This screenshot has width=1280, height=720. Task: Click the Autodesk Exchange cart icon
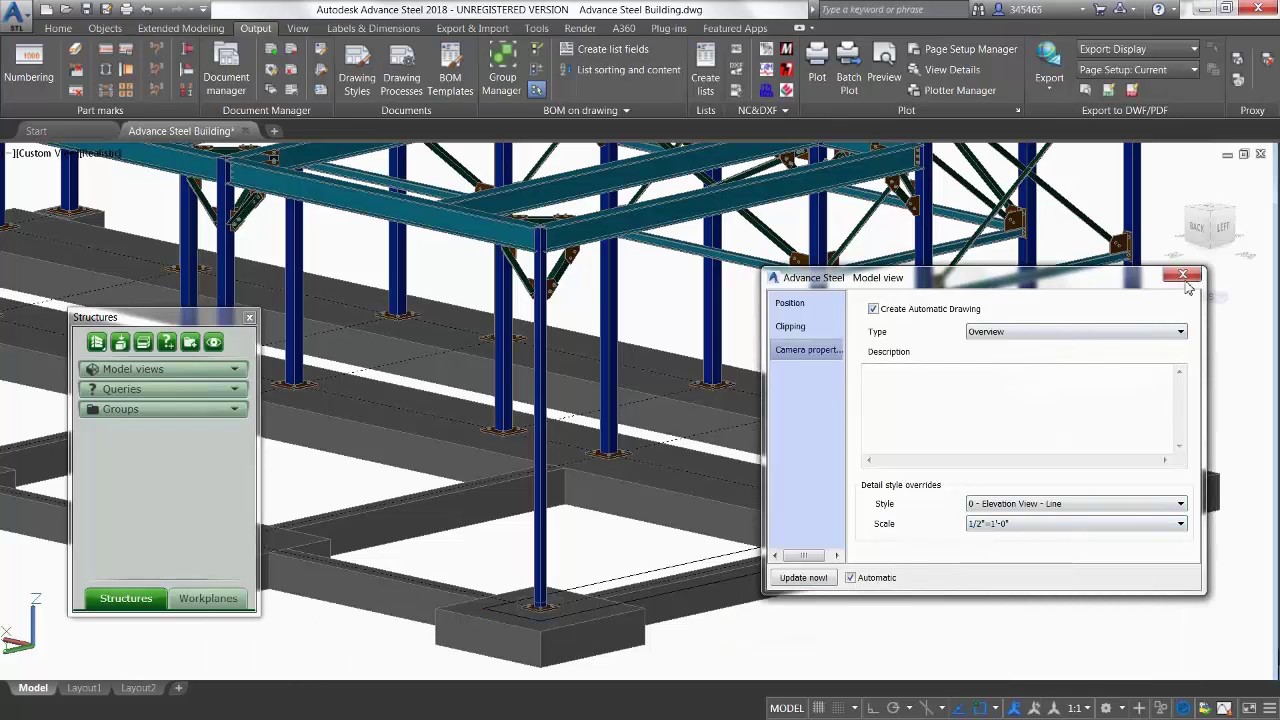[x=1100, y=9]
